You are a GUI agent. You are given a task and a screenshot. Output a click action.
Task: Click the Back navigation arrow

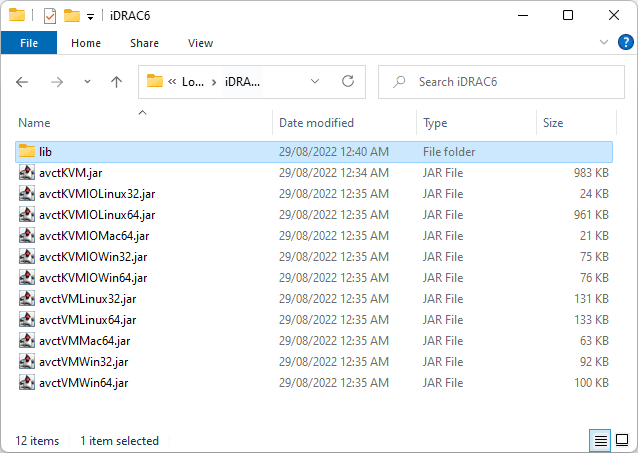tap(22, 82)
